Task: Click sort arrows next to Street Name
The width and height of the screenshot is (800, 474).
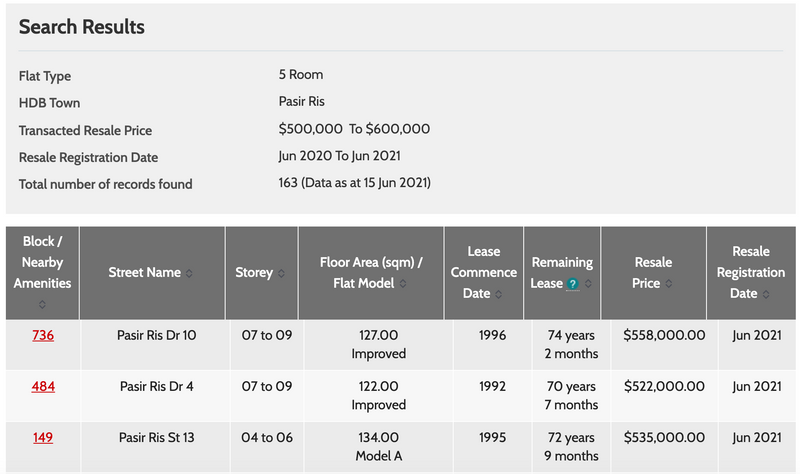Action: (189, 273)
